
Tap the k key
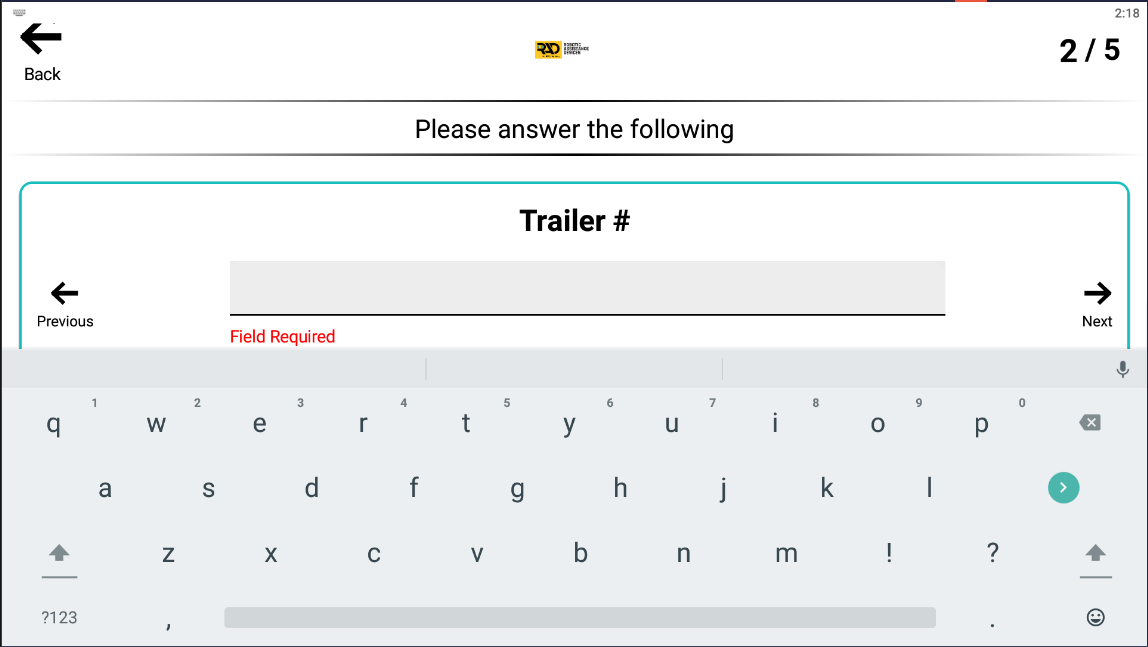[827, 487]
